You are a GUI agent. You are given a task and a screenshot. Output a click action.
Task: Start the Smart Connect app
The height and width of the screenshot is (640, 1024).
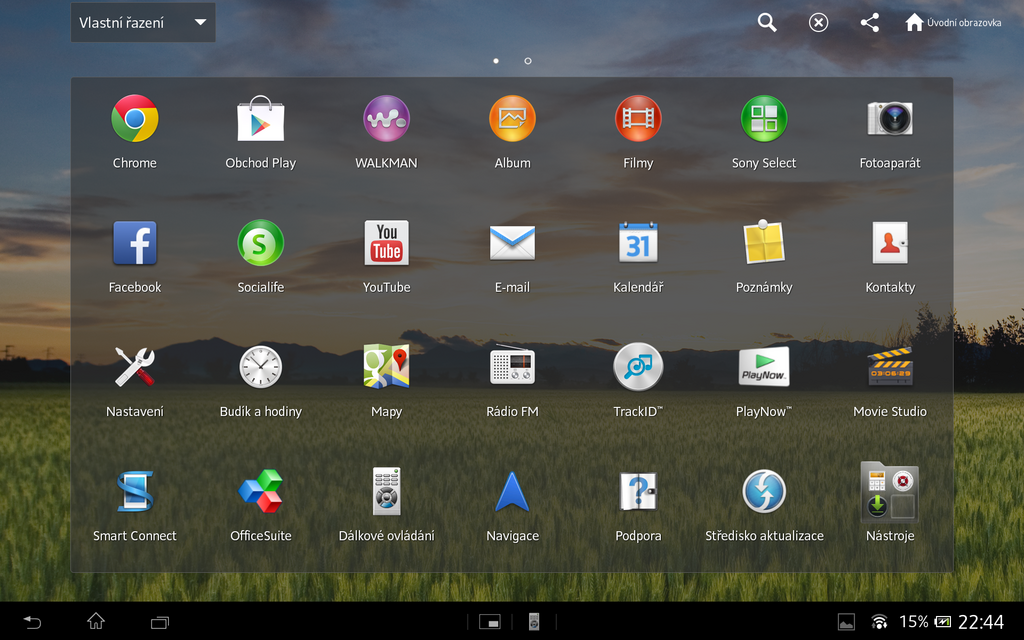point(134,491)
